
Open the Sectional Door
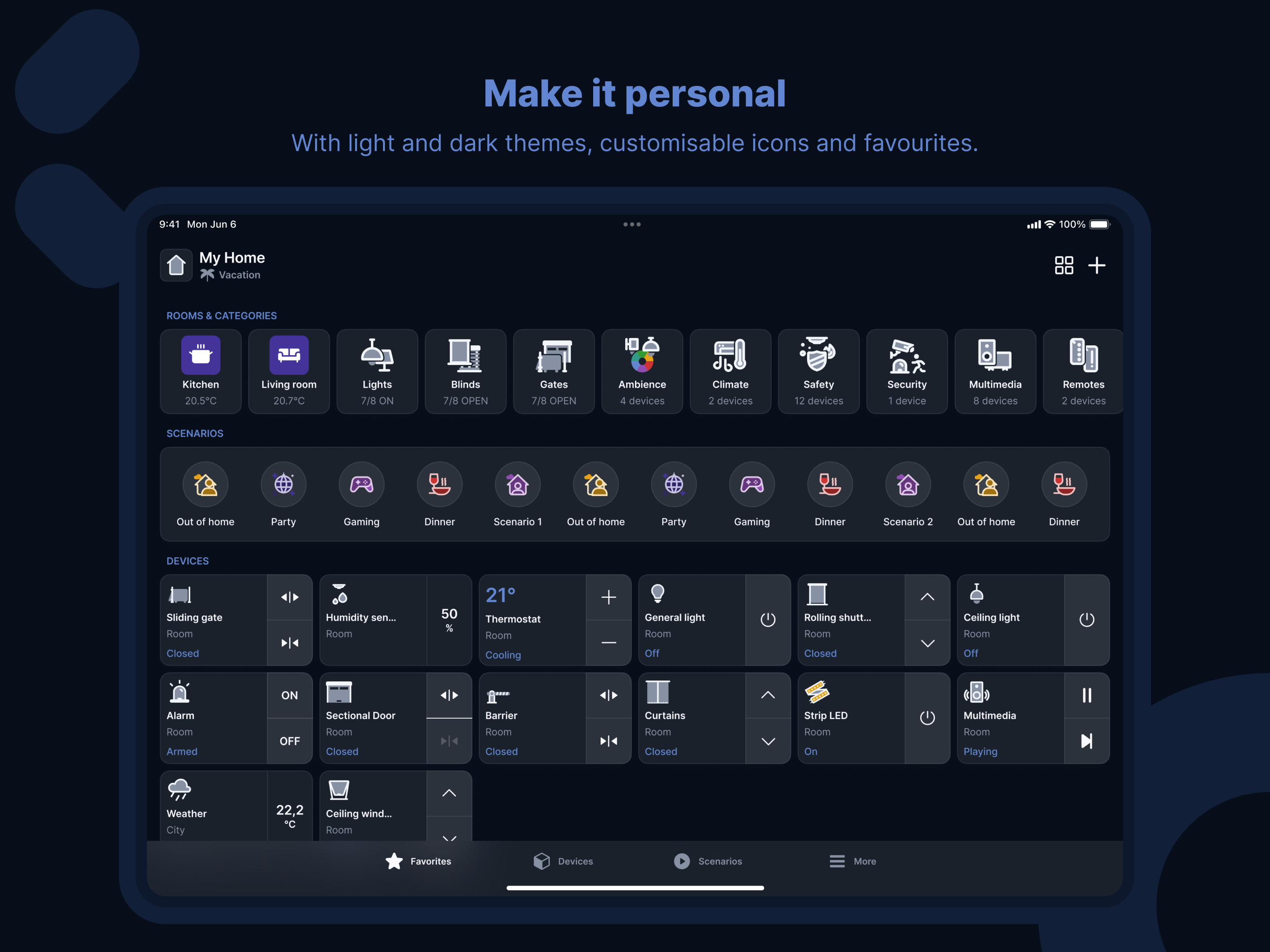[x=449, y=695]
